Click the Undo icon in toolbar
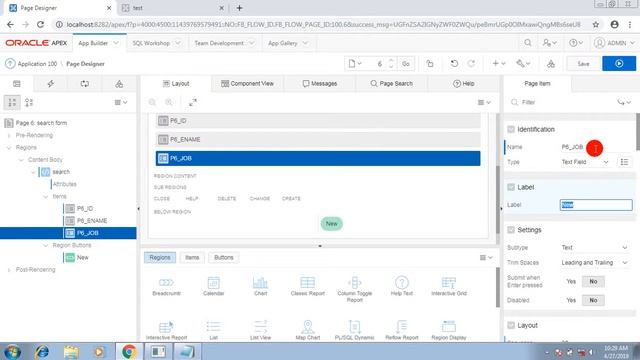This screenshot has height=360, width=640. point(454,64)
